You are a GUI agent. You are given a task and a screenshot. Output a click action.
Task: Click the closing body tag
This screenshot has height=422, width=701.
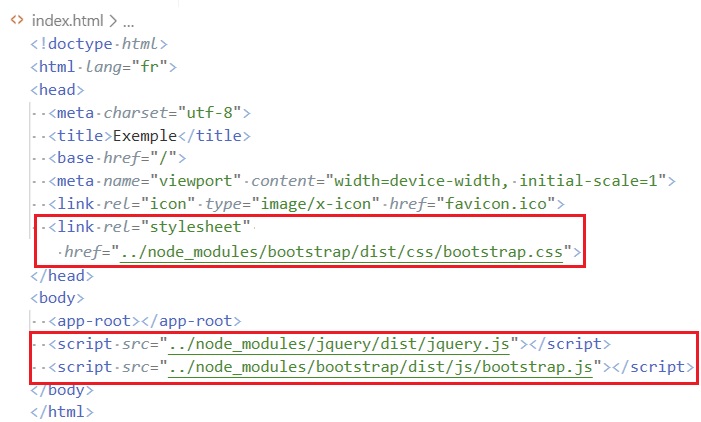click(x=62, y=390)
